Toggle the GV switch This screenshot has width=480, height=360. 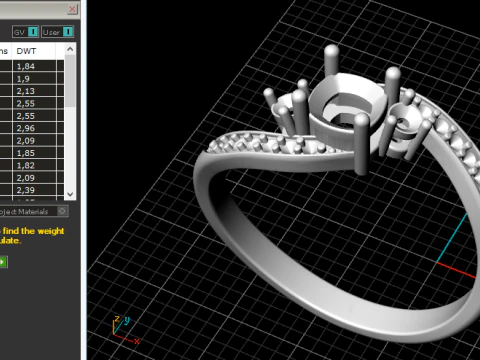(x=26, y=32)
